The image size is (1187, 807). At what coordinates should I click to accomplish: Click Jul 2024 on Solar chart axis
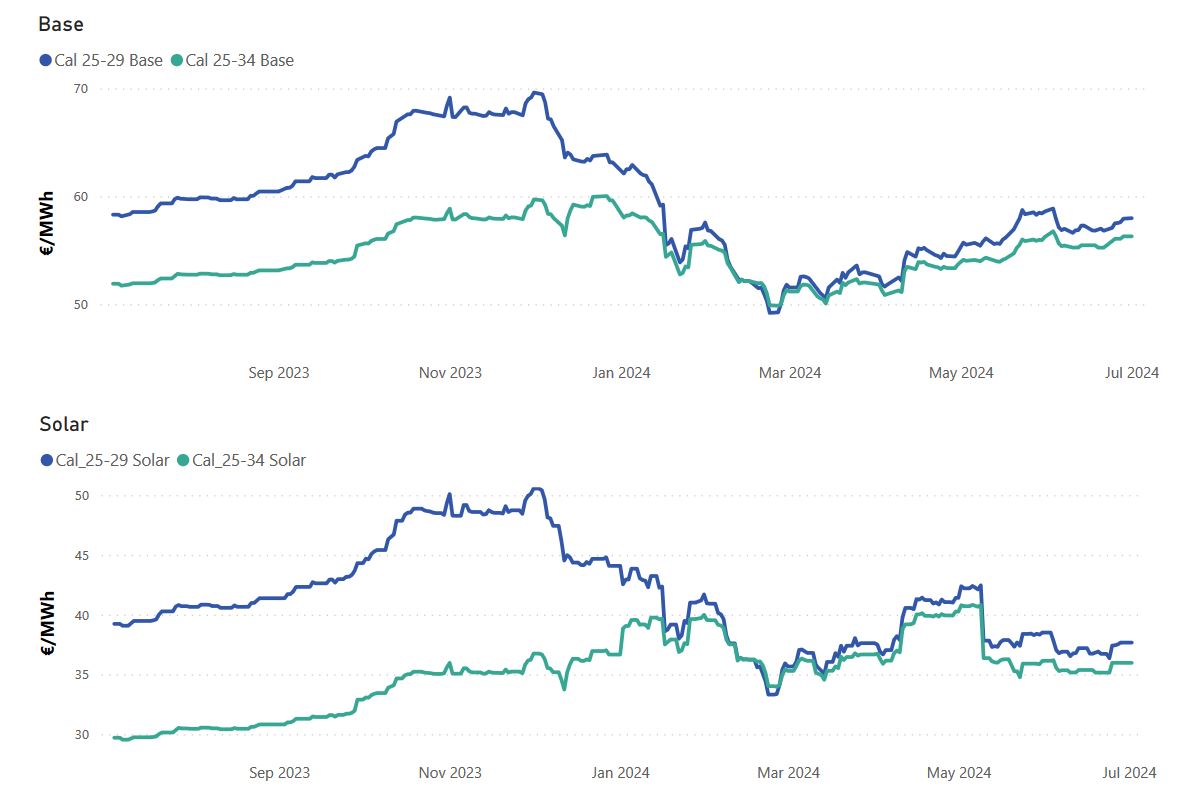pos(1129,772)
